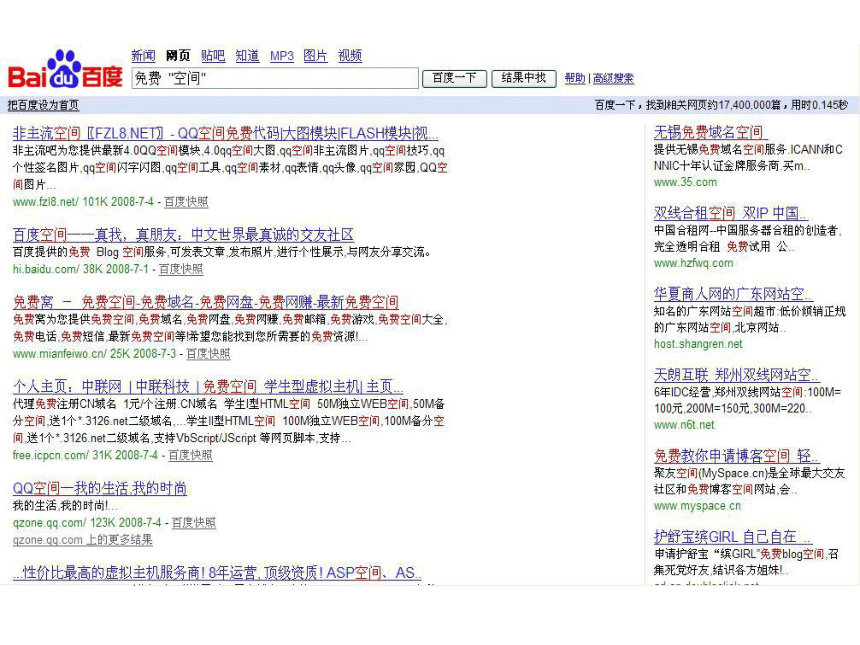Open the MP3 search tab

[x=282, y=56]
